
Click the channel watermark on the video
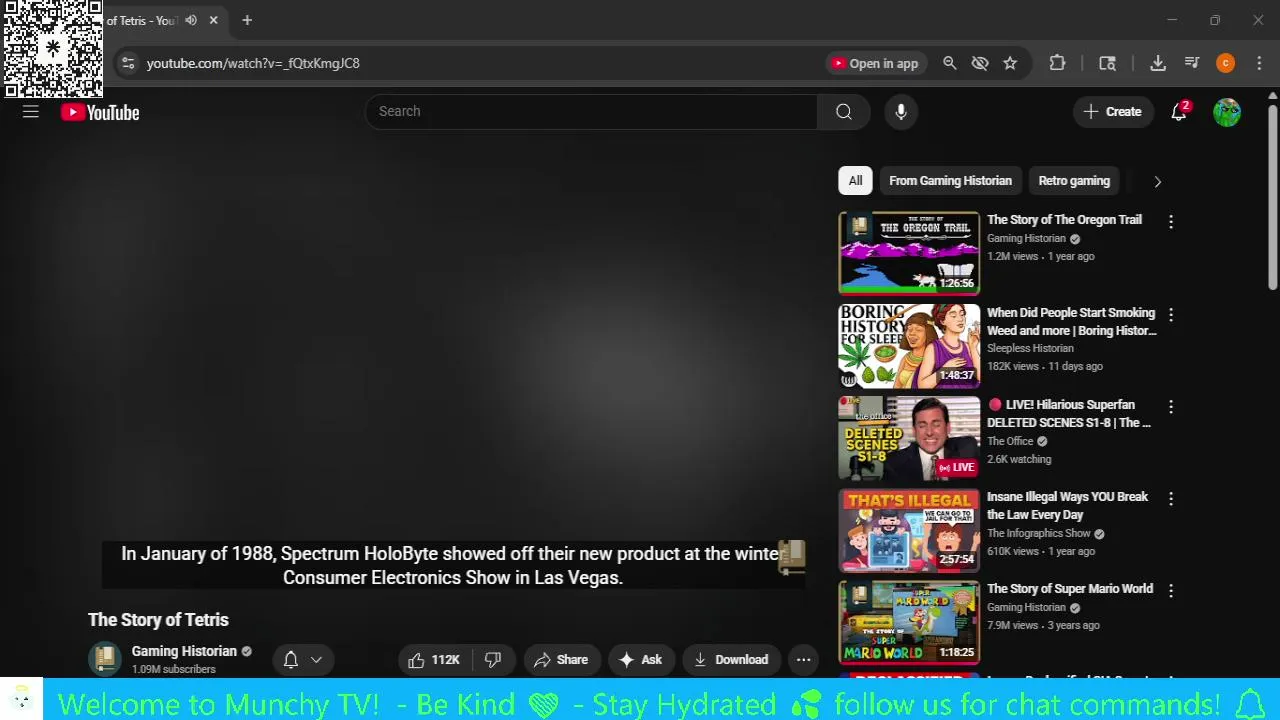click(792, 556)
